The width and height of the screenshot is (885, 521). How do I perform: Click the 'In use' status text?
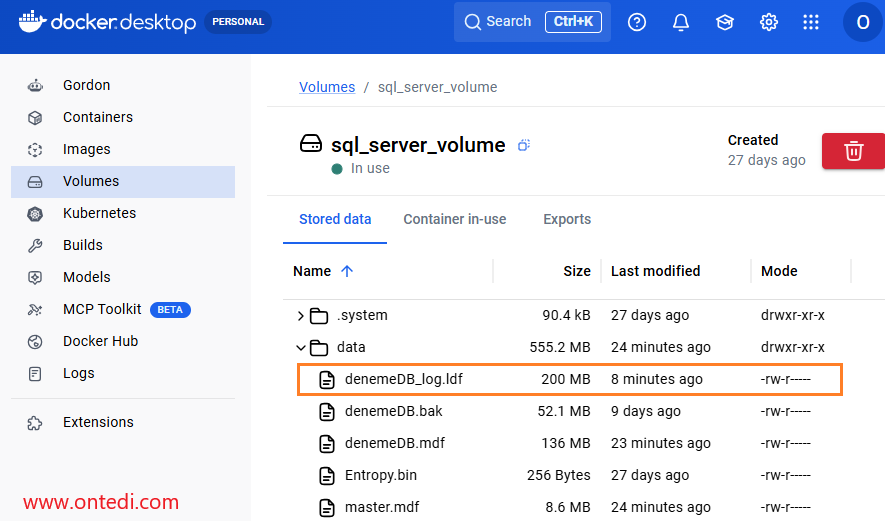tap(370, 169)
